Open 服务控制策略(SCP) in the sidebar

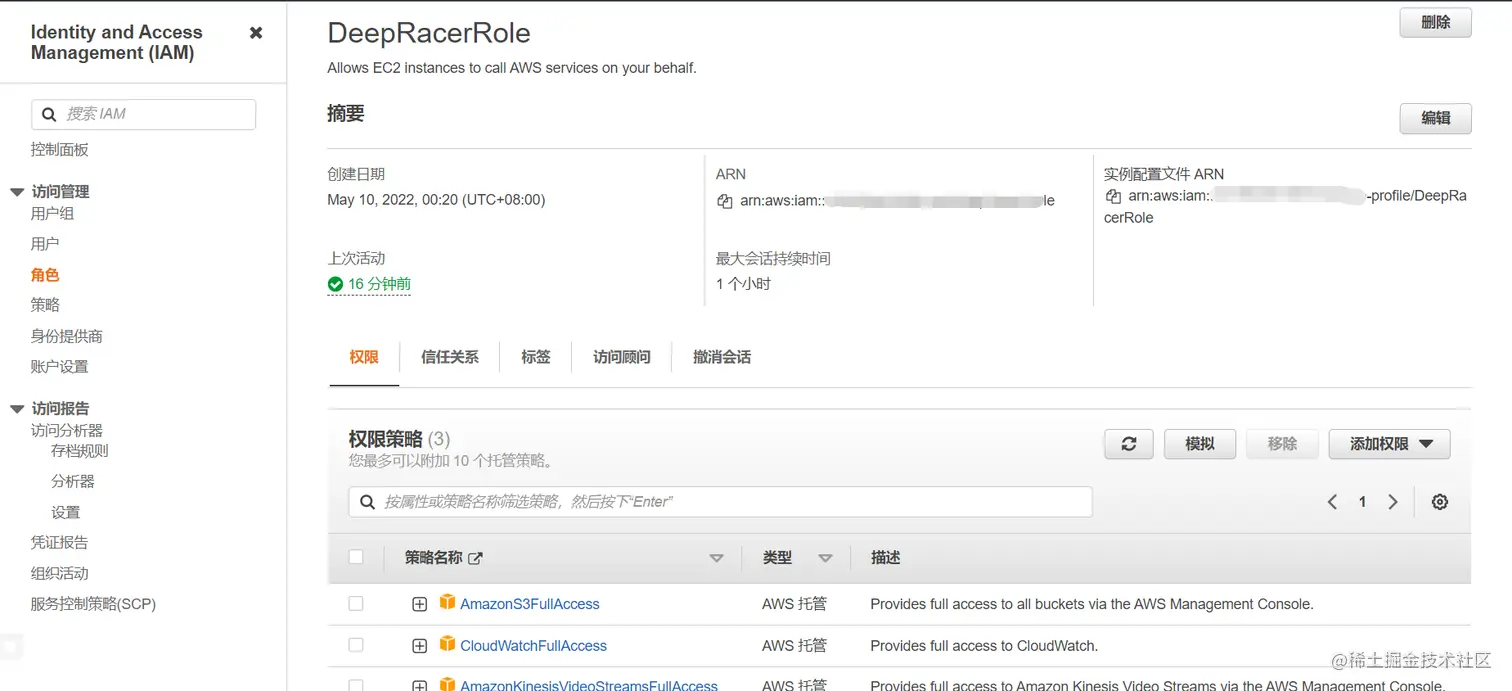click(94, 604)
